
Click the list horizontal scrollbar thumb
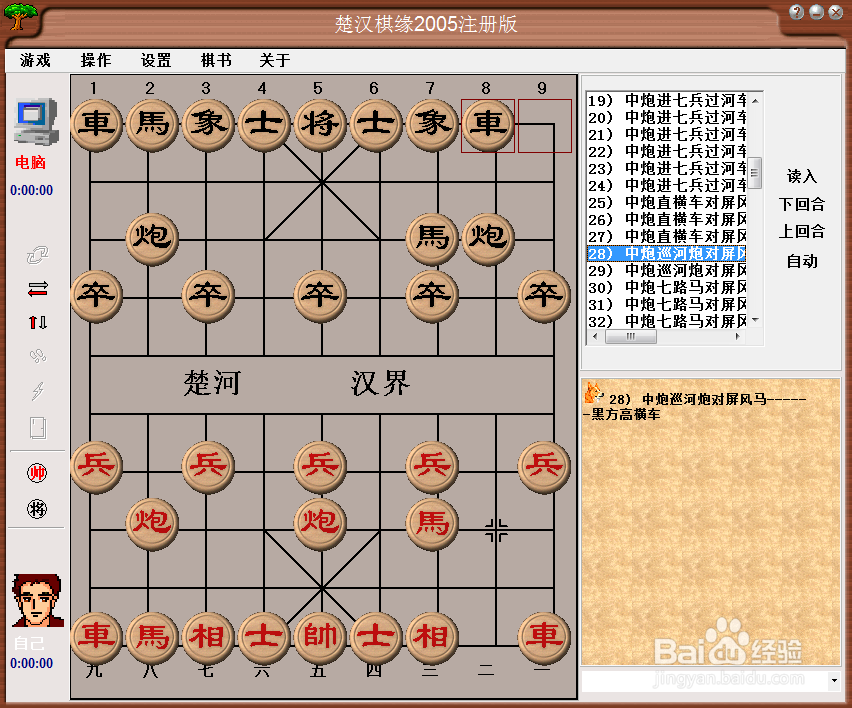click(631, 337)
